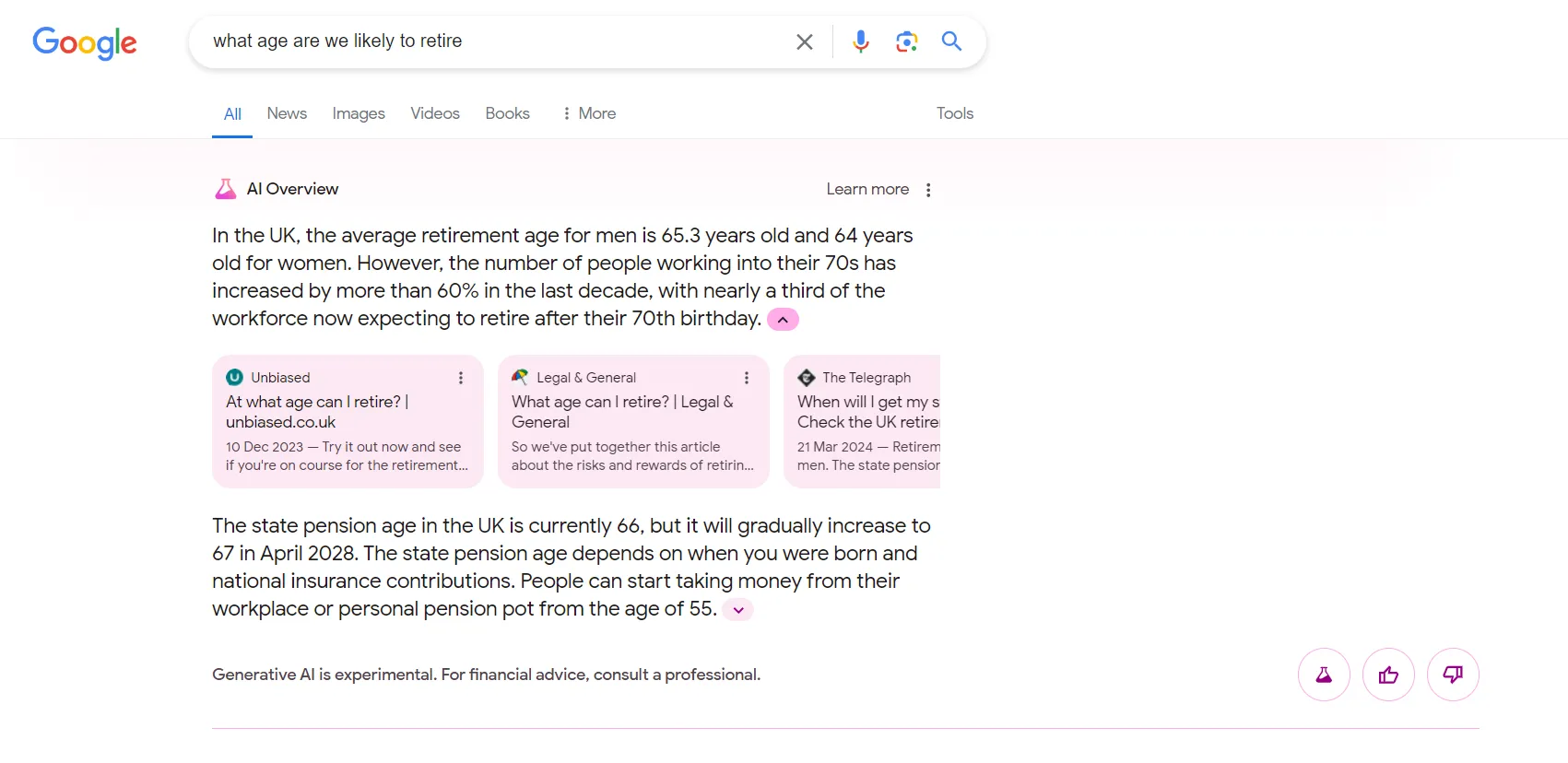The width and height of the screenshot is (1568, 763).
Task: Click the Google logo to return home
Action: 84,43
